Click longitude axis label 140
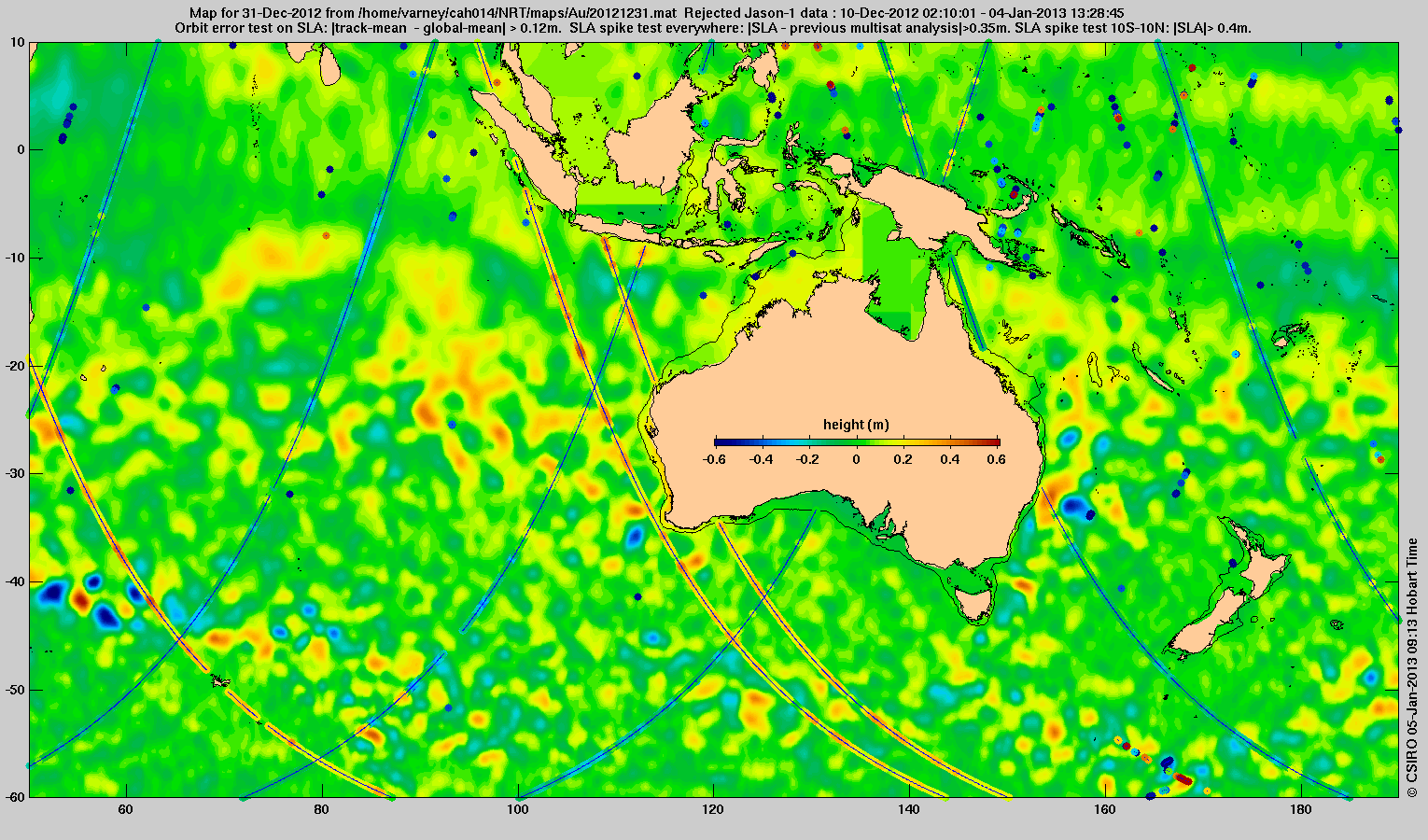Image resolution: width=1428 pixels, height=840 pixels. pyautogui.click(x=909, y=809)
